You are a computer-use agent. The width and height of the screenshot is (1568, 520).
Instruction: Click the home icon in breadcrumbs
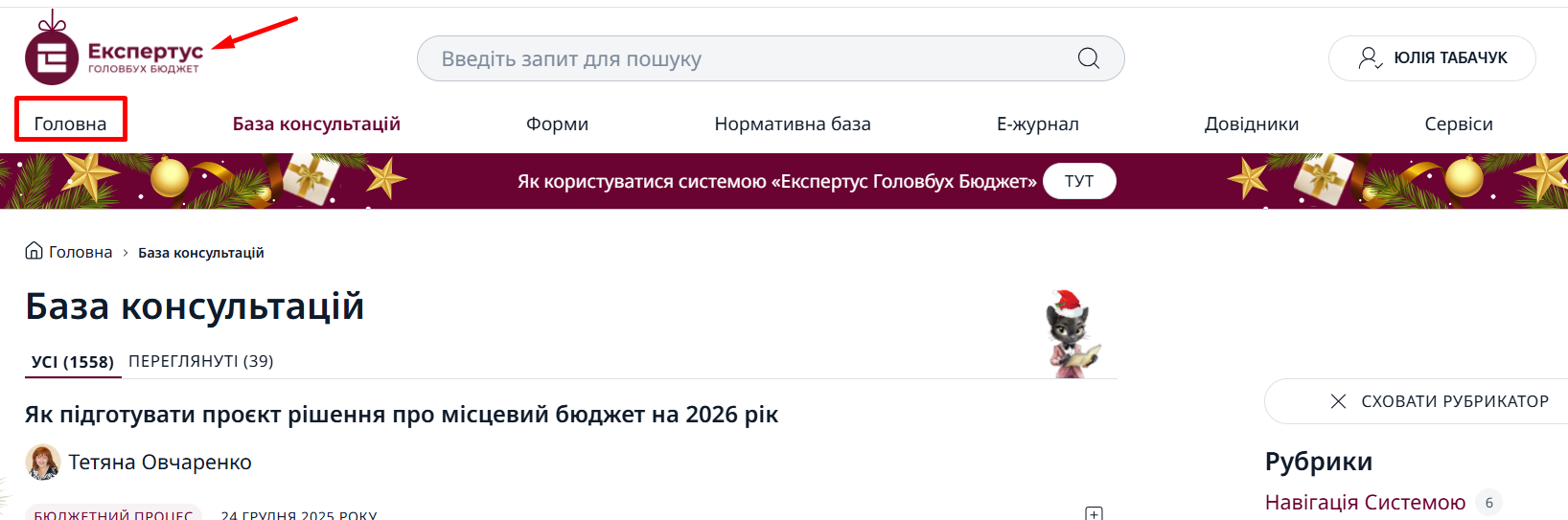(x=34, y=251)
